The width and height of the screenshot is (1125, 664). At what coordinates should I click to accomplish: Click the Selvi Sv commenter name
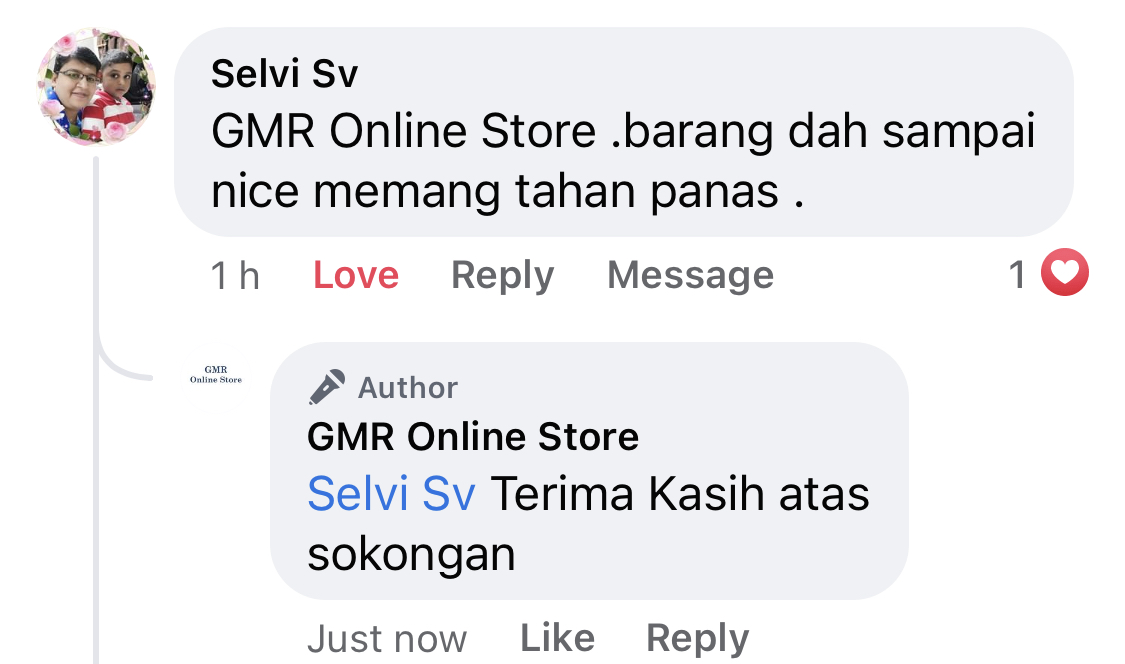click(x=284, y=74)
